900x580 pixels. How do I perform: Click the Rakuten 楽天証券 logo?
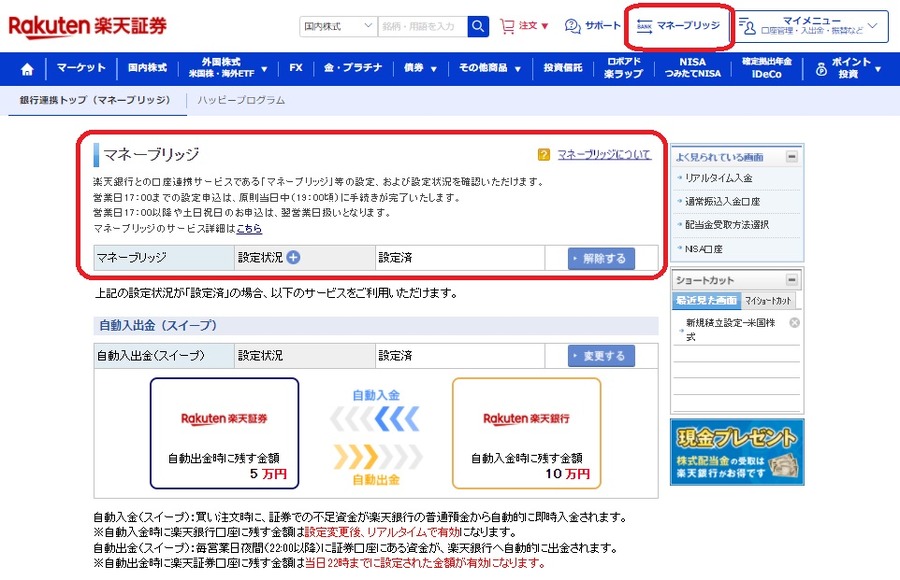click(x=87, y=26)
